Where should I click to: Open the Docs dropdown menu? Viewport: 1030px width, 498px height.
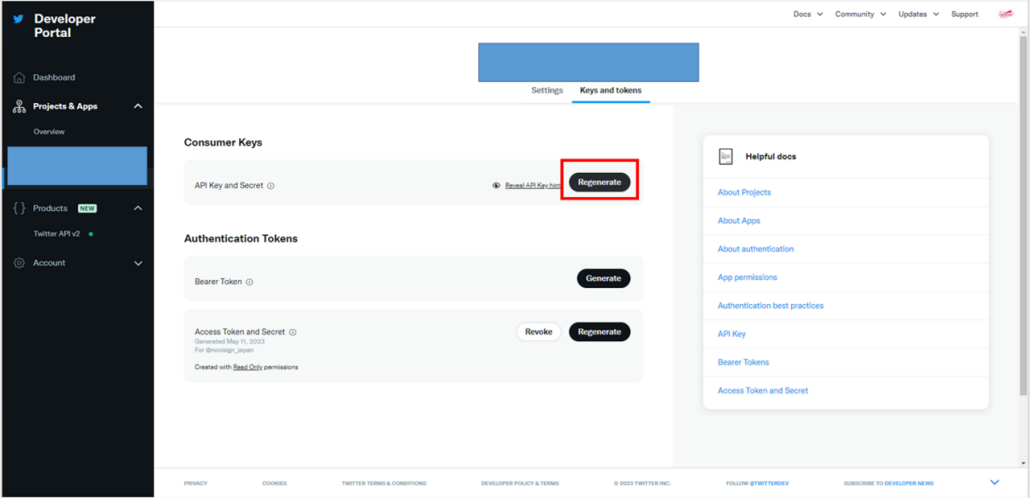click(808, 14)
